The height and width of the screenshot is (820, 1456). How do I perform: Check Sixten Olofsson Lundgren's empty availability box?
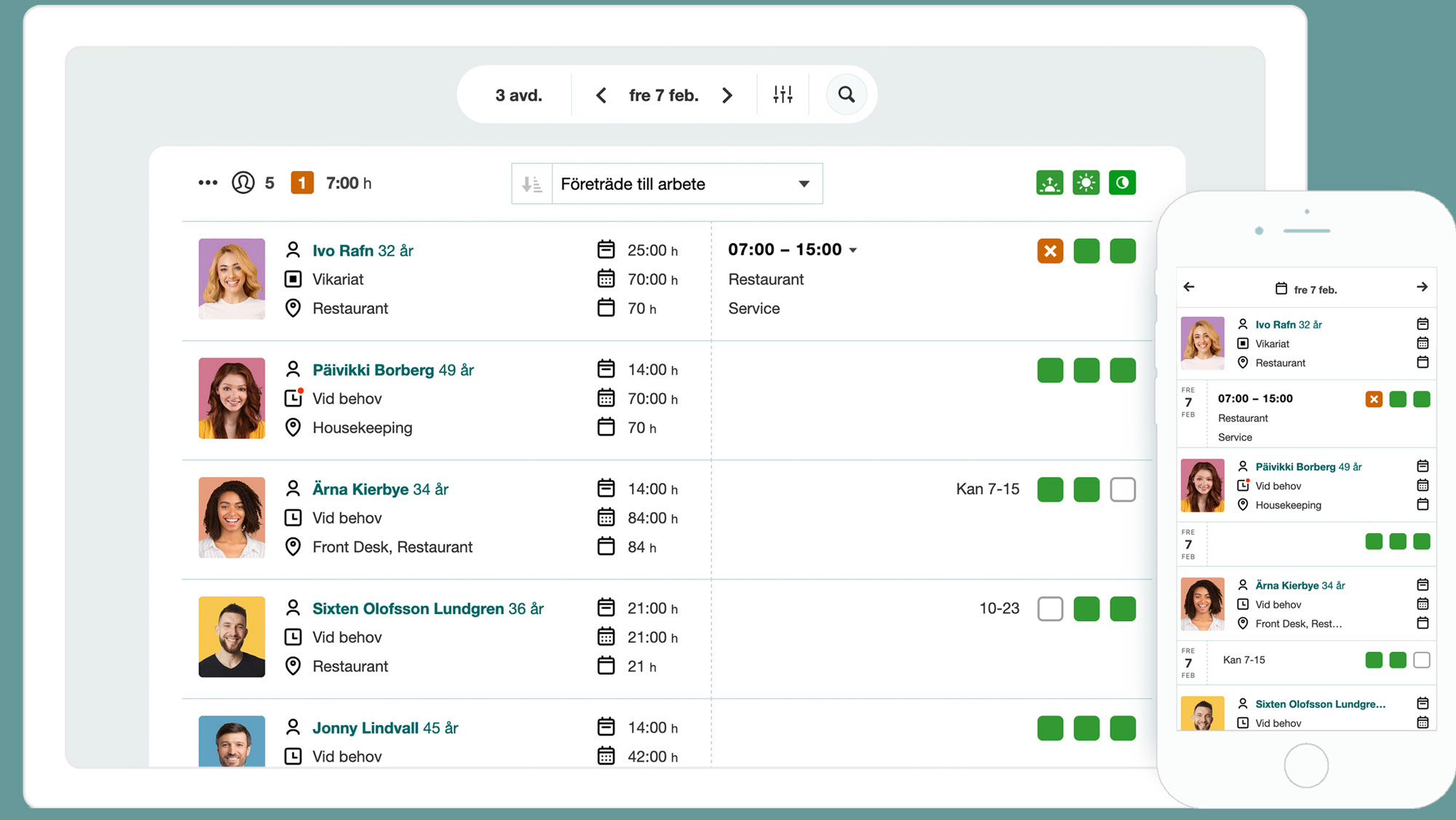click(x=1051, y=609)
